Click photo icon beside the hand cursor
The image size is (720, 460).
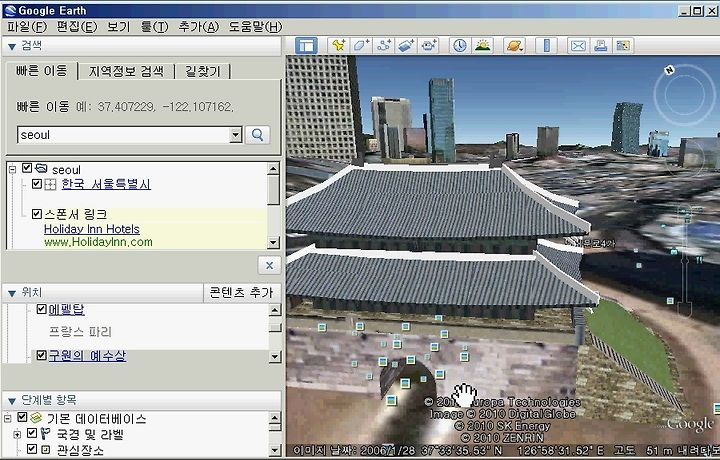pyautogui.click(x=439, y=374)
